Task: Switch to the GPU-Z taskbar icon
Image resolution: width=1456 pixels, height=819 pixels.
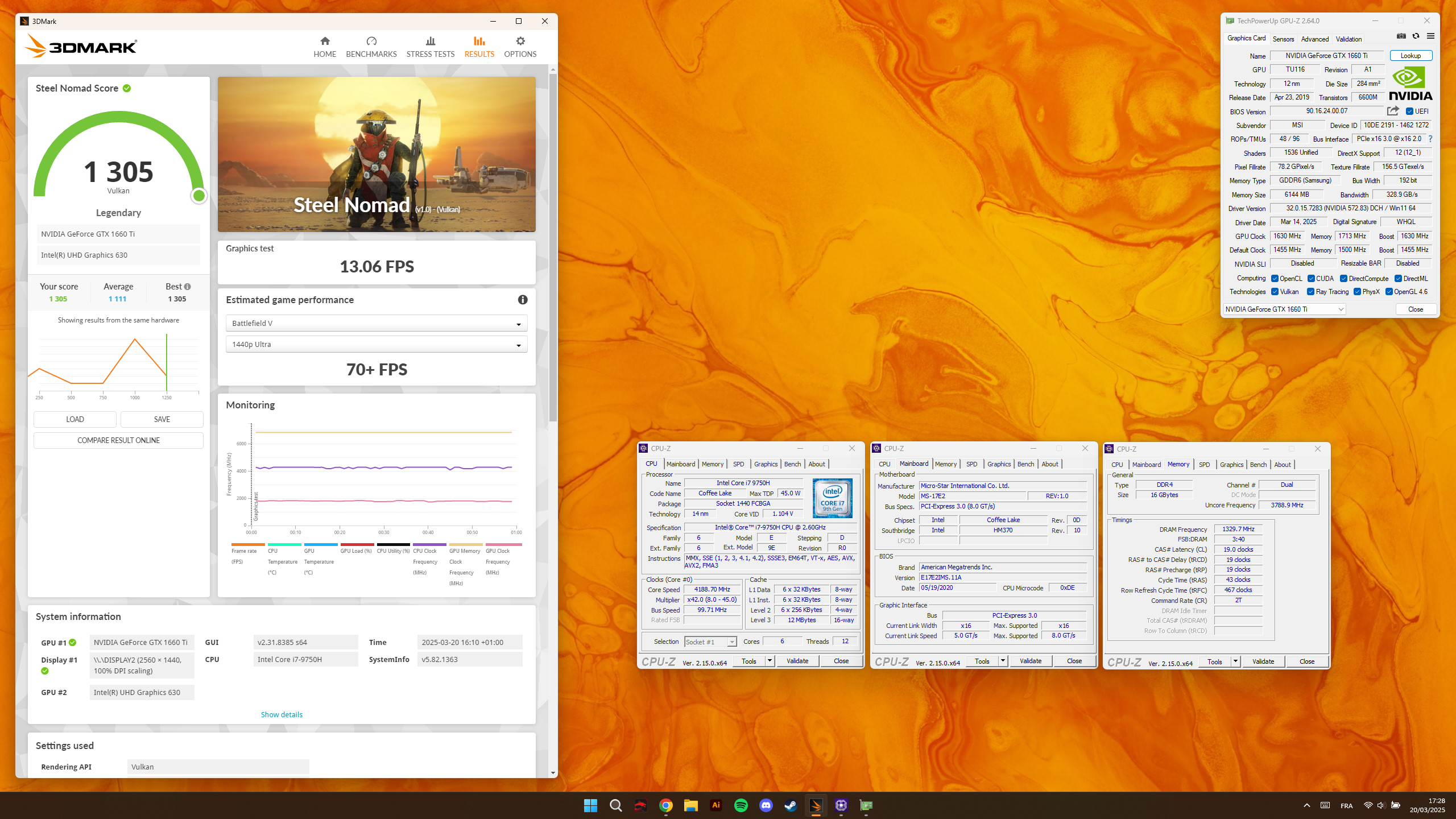Action: (866, 805)
